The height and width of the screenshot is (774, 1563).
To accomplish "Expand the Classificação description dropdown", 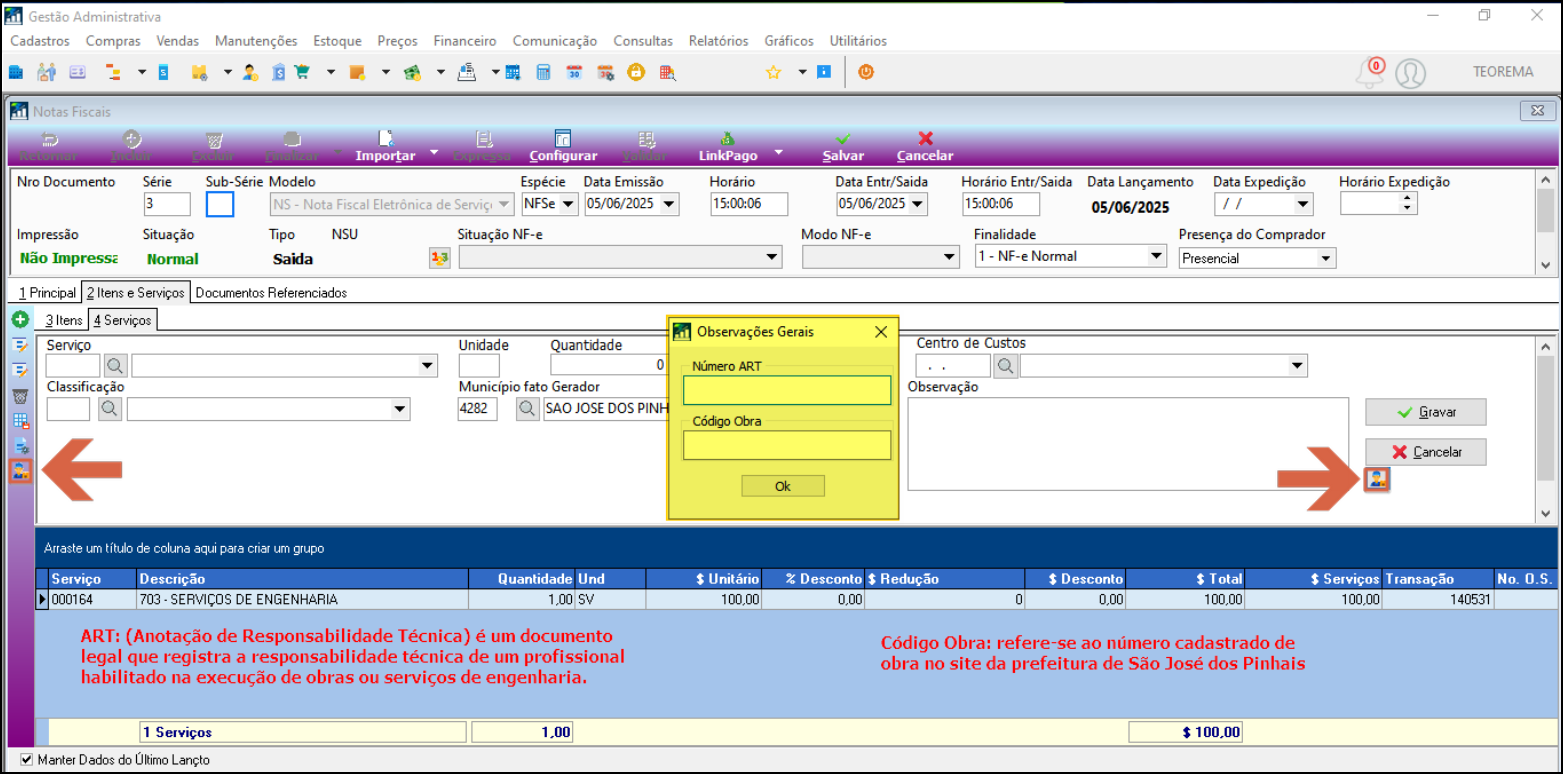I will tap(400, 408).
